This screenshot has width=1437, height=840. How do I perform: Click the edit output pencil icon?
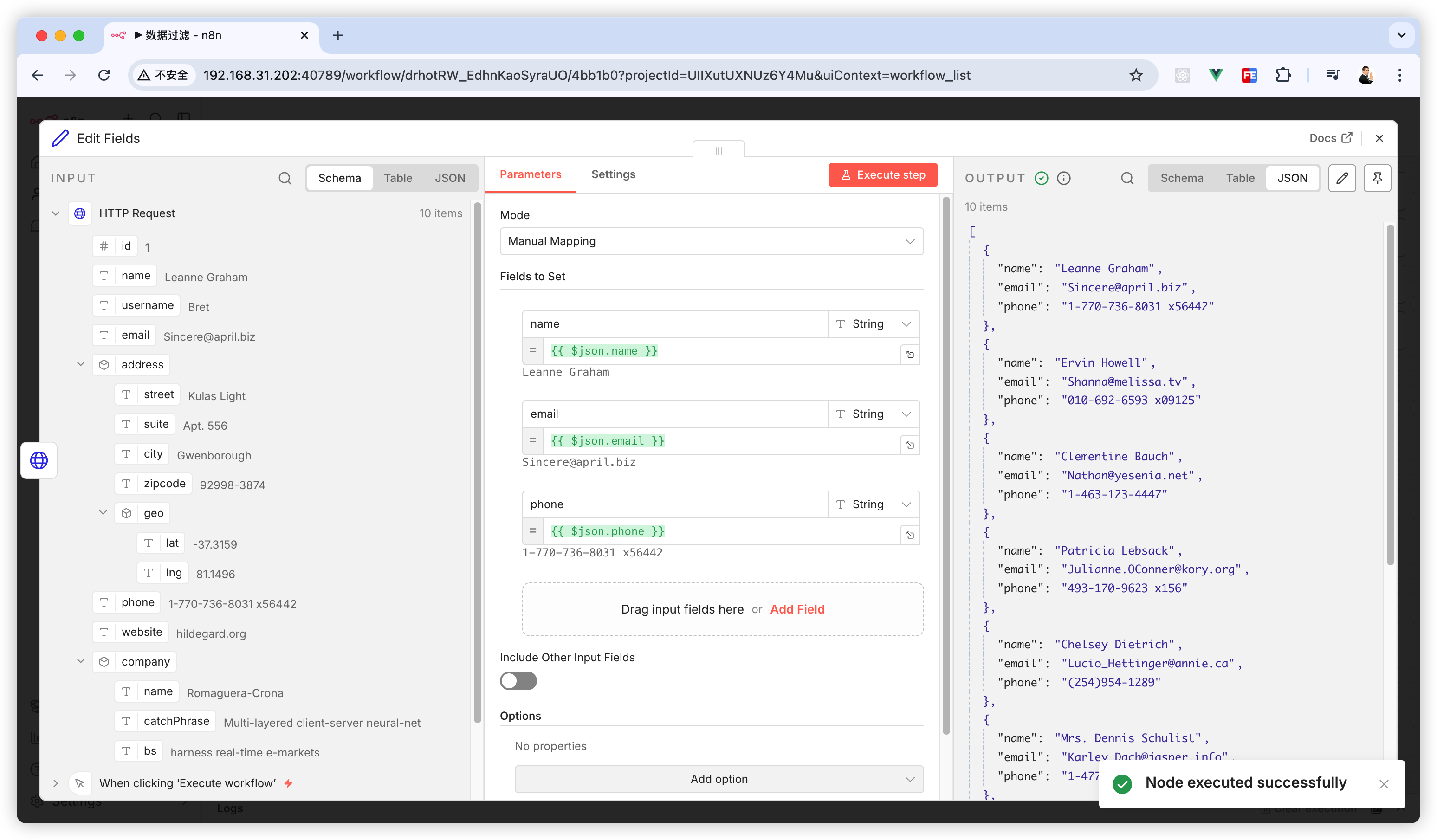pyautogui.click(x=1342, y=179)
